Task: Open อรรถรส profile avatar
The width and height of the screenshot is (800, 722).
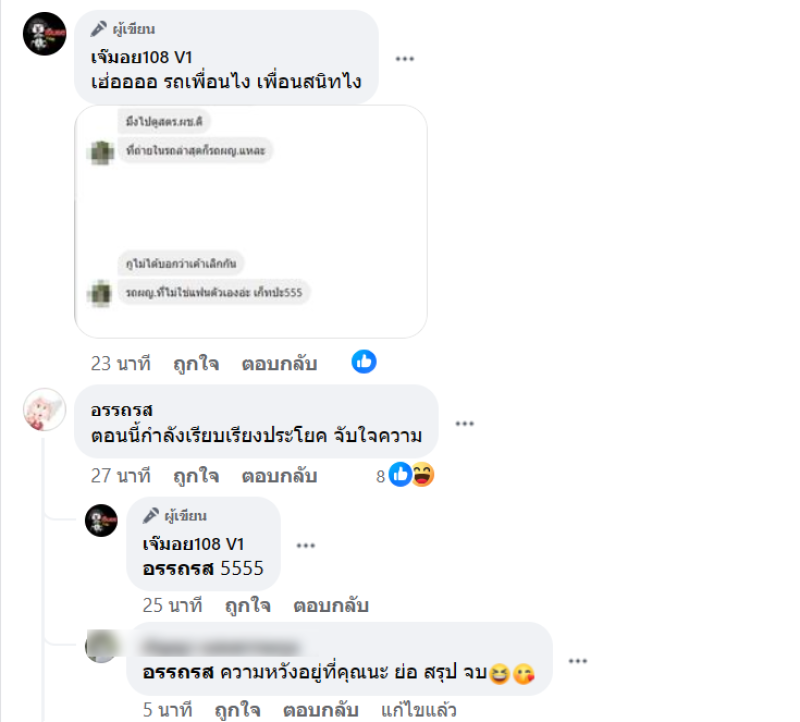Action: (x=45, y=409)
